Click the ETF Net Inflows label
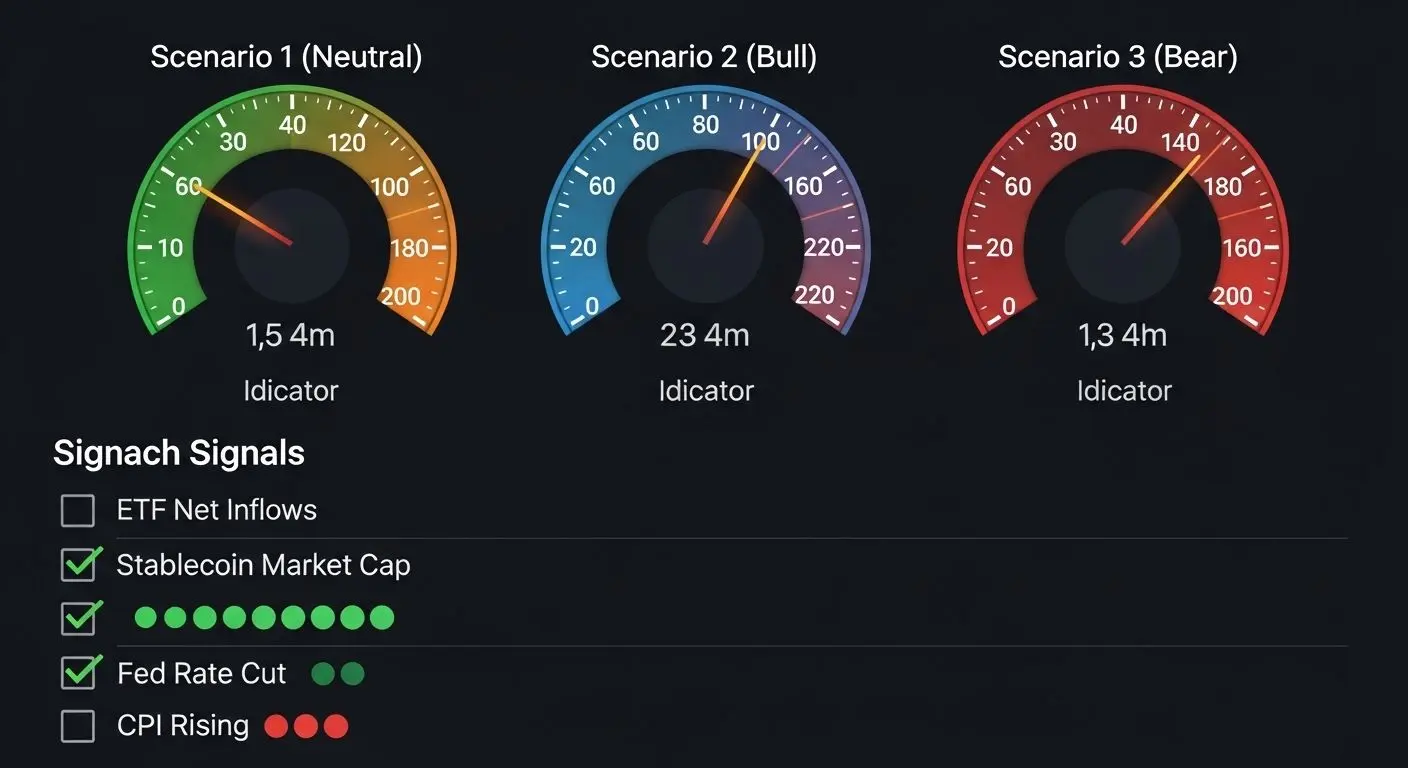Viewport: 1408px width, 768px height. (216, 510)
